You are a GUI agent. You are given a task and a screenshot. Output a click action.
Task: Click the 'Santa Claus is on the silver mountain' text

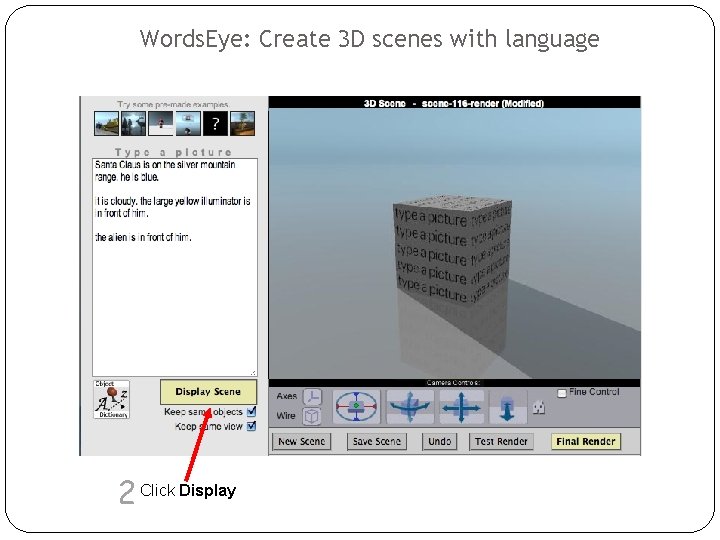(x=165, y=164)
